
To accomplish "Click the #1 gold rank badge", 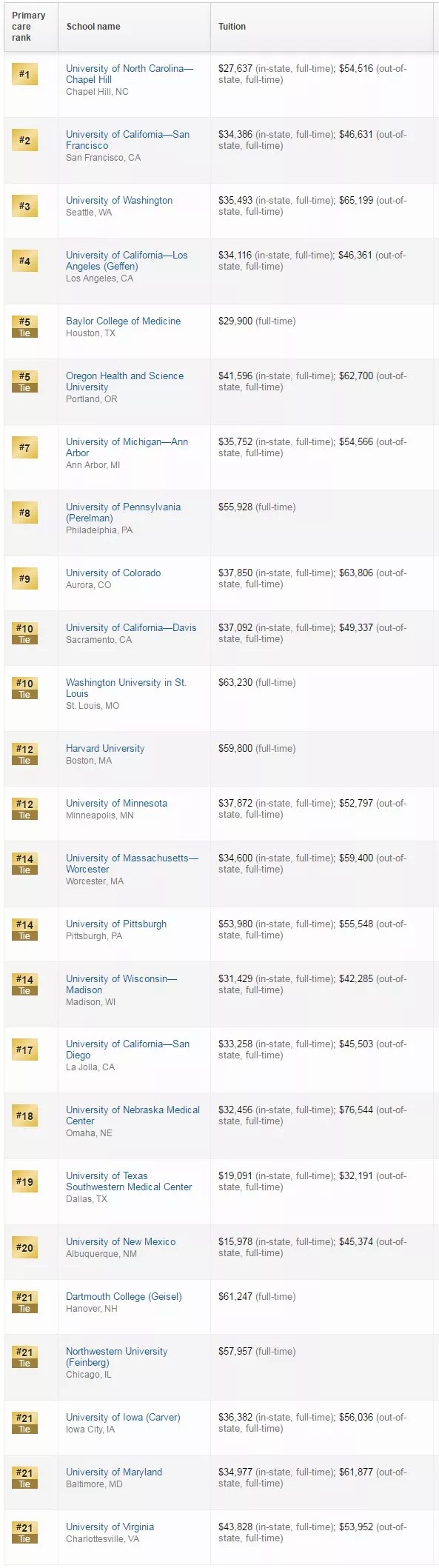I will [24, 74].
